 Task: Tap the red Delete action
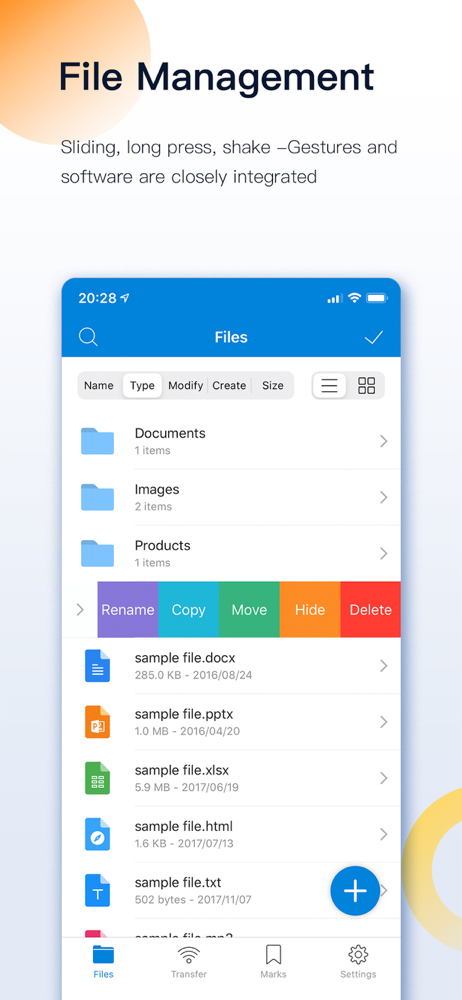tap(371, 610)
